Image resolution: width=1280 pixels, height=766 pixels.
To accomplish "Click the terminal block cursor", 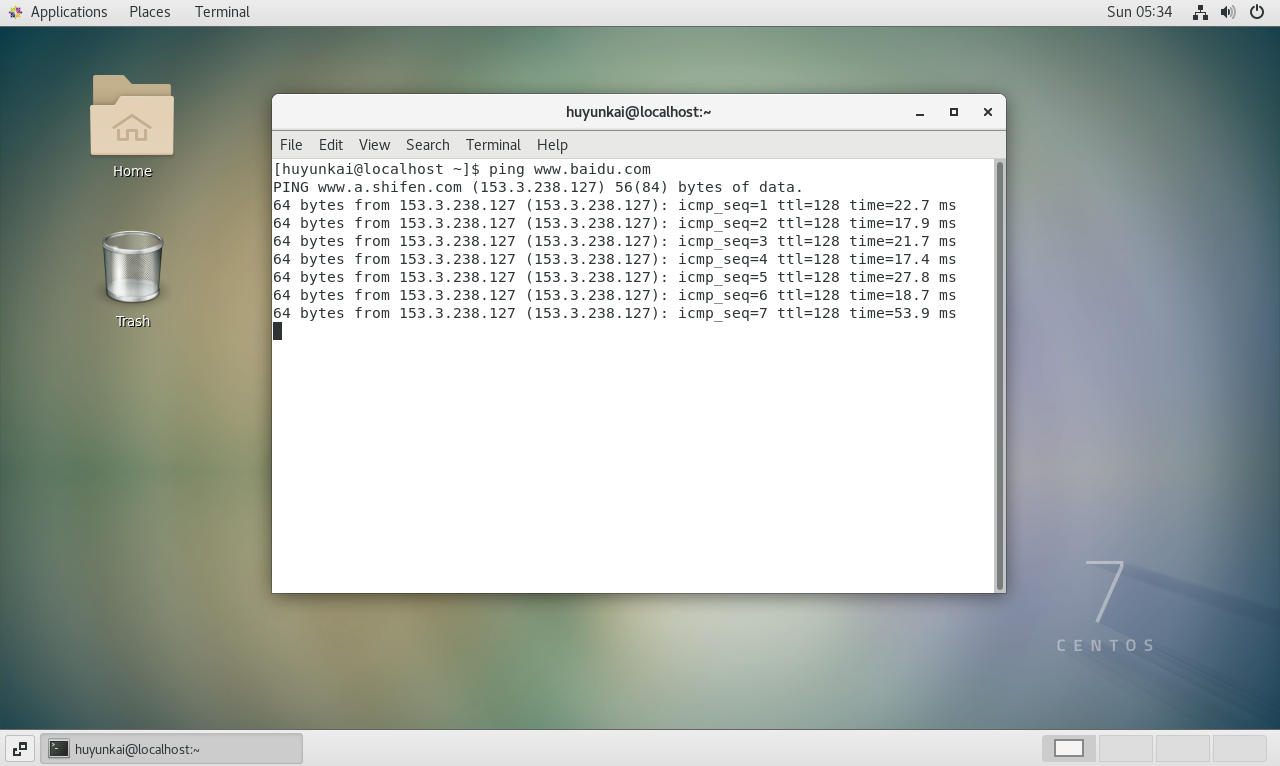I will [x=277, y=331].
